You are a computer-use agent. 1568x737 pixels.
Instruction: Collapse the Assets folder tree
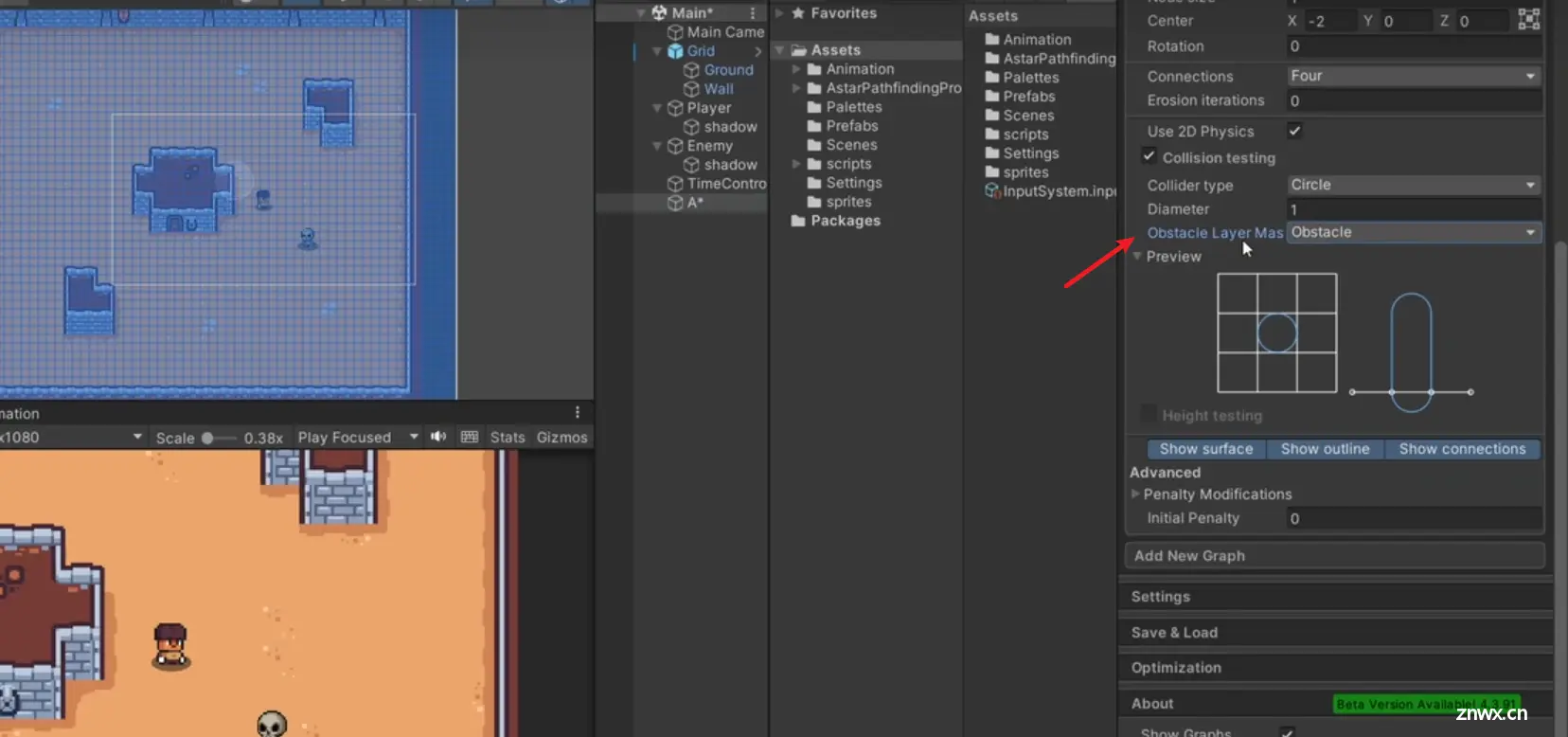pos(780,50)
